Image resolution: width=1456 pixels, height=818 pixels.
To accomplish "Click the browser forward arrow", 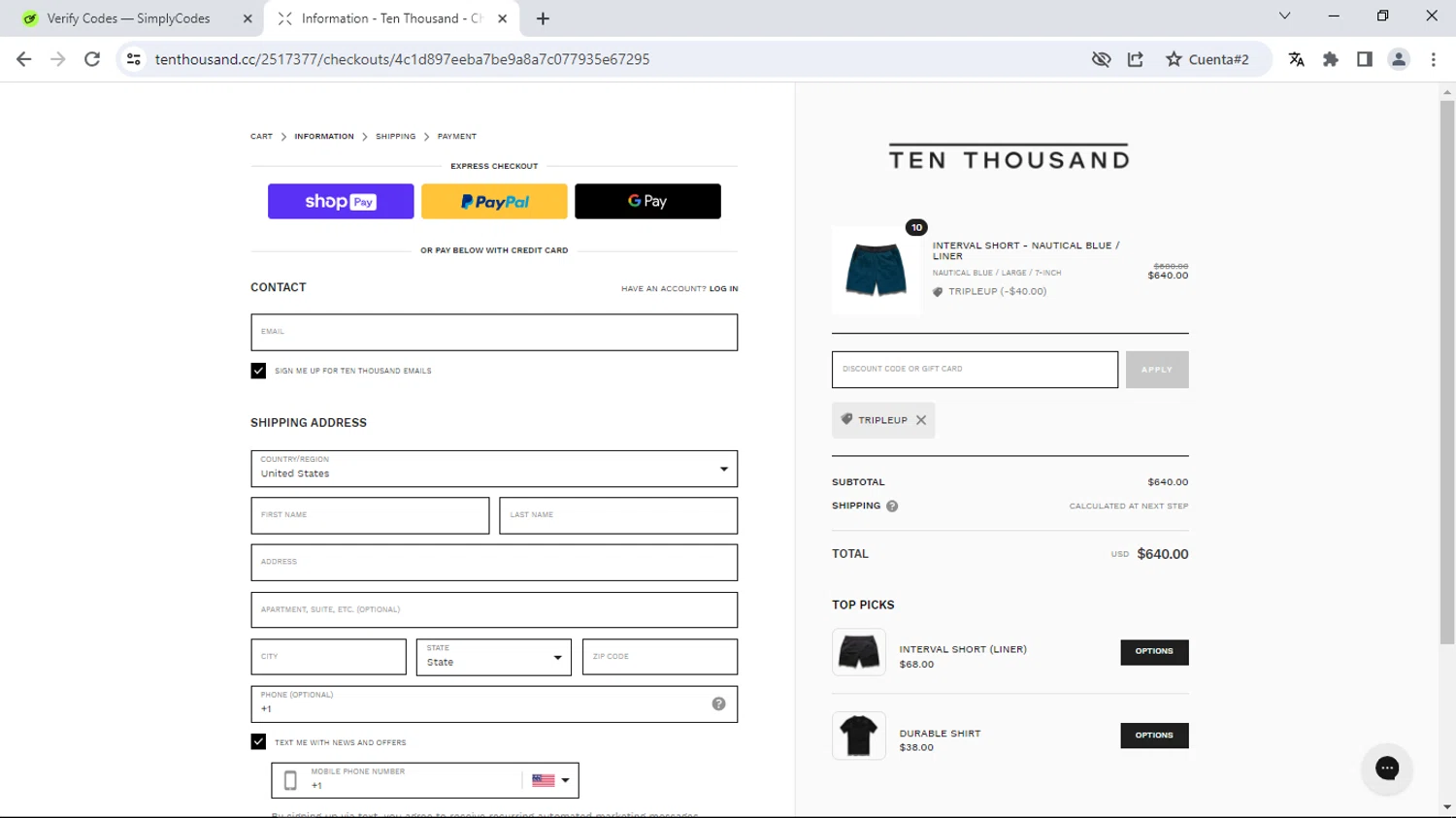I will click(x=58, y=59).
